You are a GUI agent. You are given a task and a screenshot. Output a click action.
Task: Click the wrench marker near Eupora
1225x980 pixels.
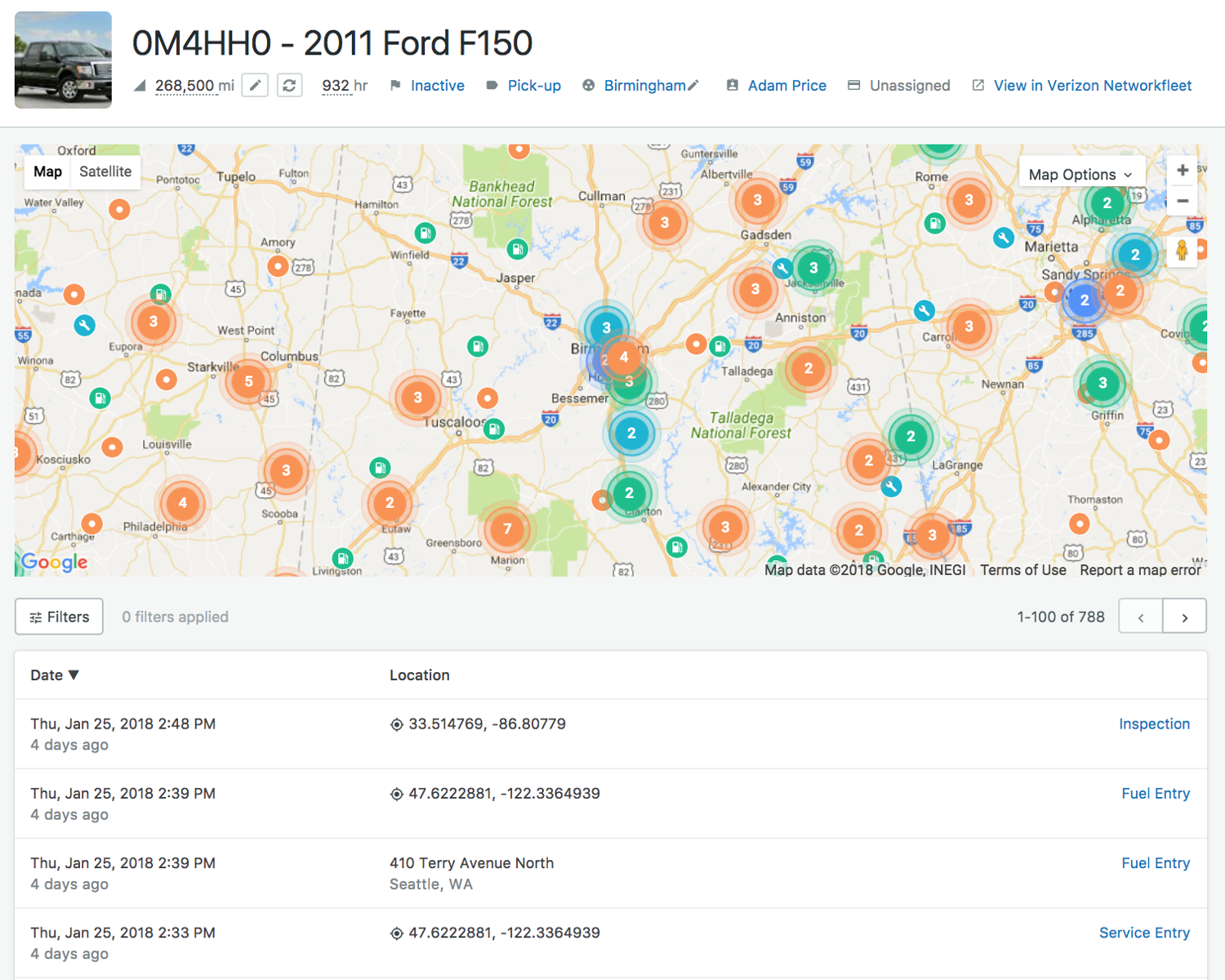coord(84,325)
